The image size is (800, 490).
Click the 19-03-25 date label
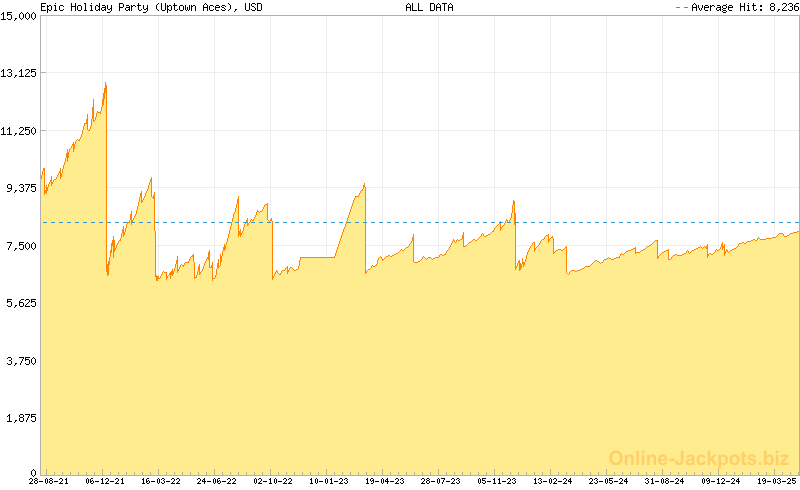point(775,481)
